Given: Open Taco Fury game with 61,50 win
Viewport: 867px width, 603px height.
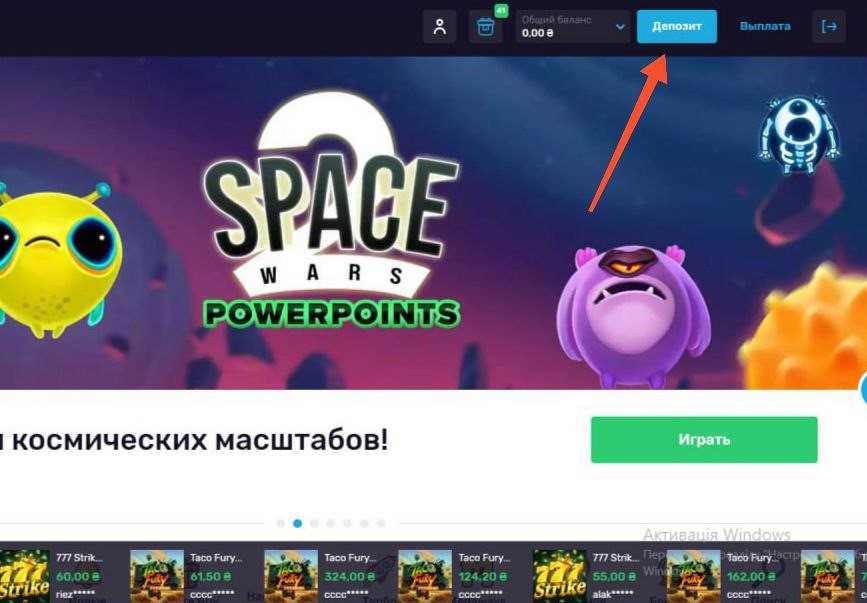Looking at the screenshot, I should (x=186, y=575).
